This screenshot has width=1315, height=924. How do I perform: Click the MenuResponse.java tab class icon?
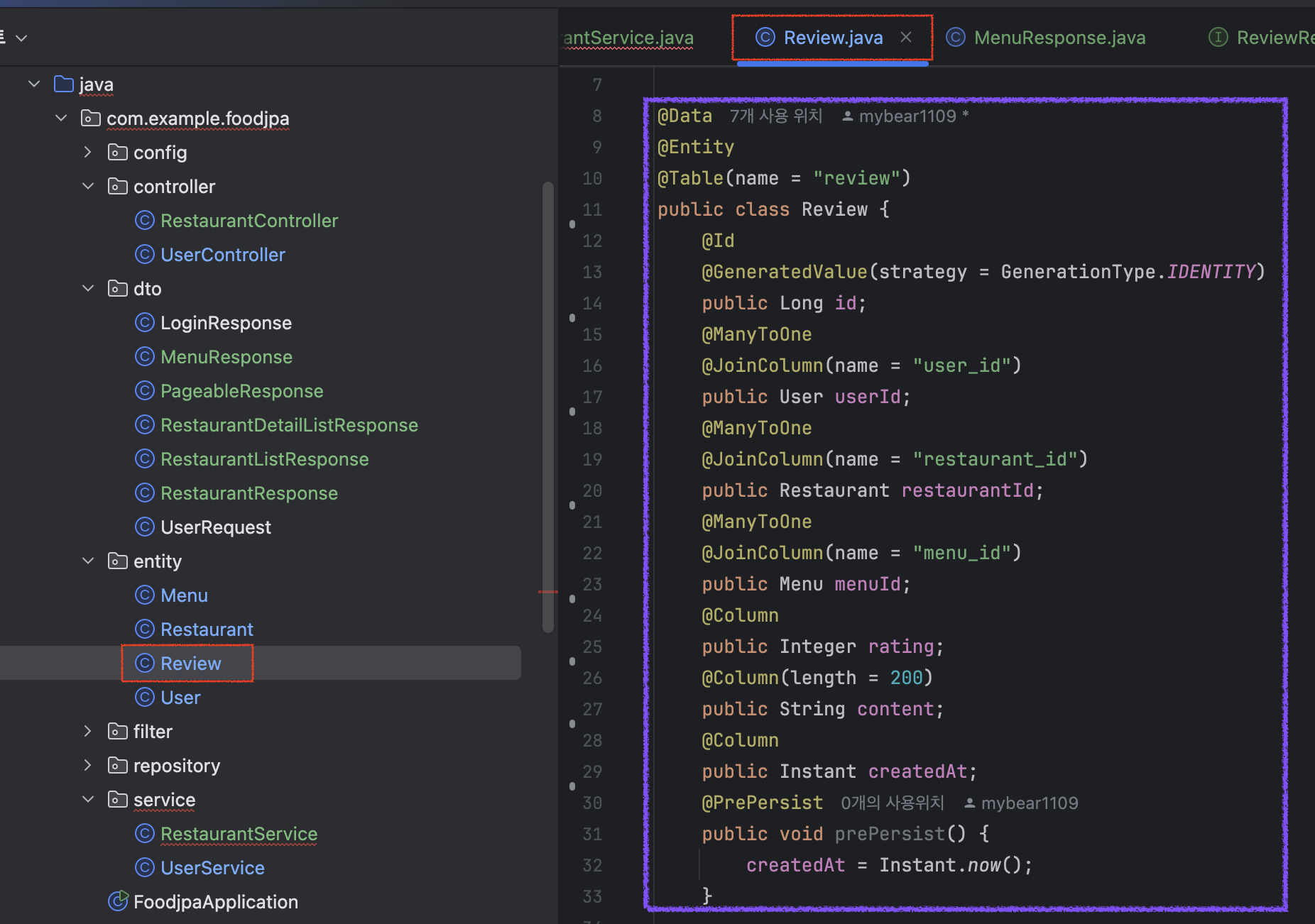click(x=956, y=37)
